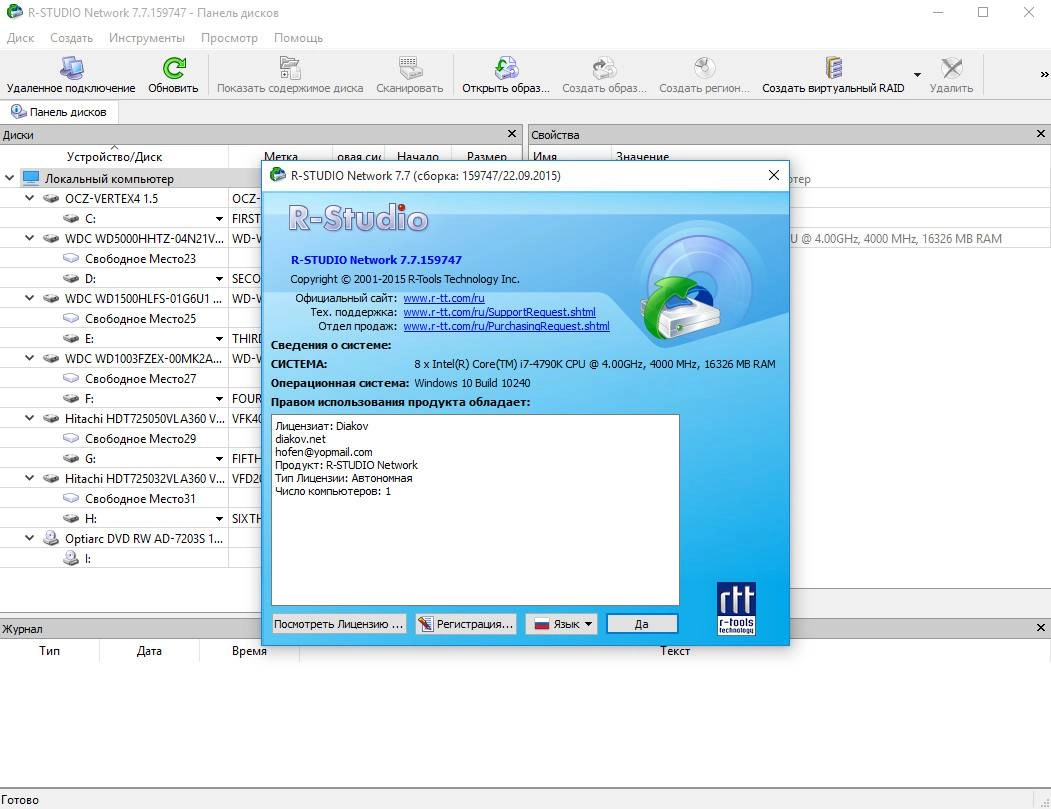Select the Панель дисков tab
This screenshot has width=1051, height=809.
(x=59, y=112)
